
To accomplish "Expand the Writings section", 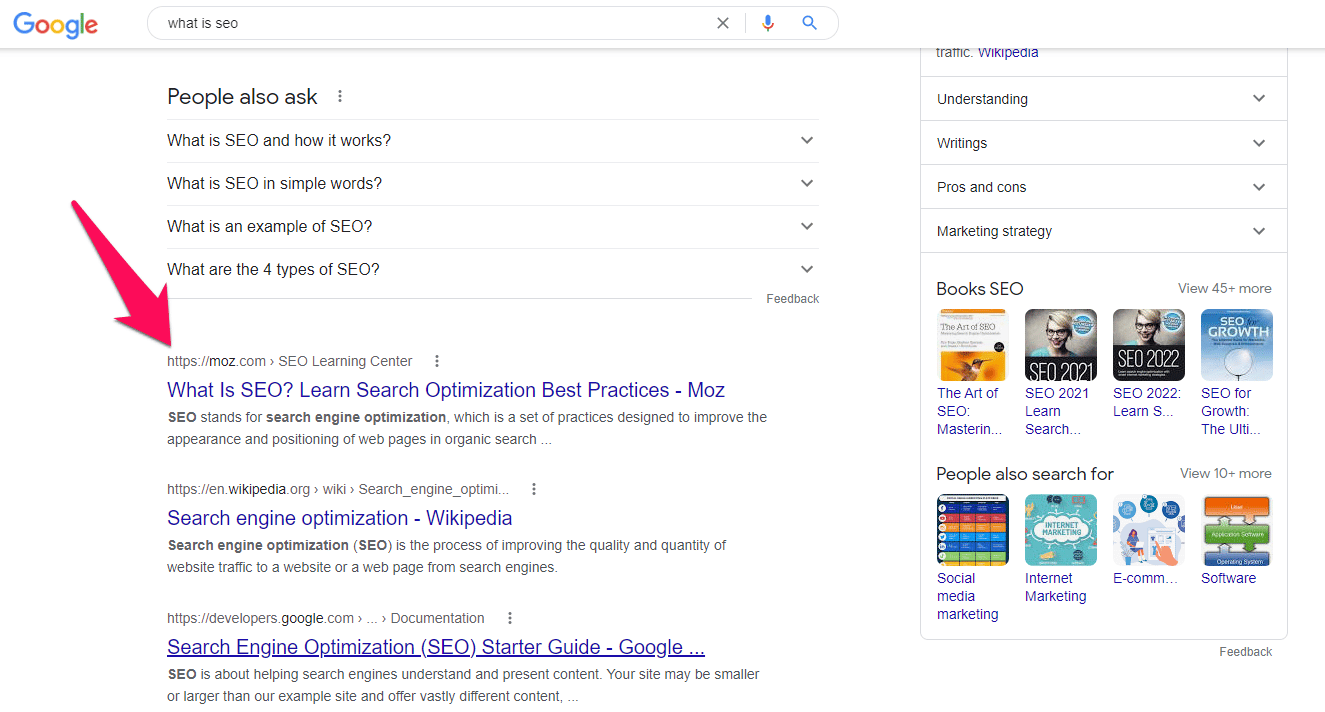I will (1104, 143).
